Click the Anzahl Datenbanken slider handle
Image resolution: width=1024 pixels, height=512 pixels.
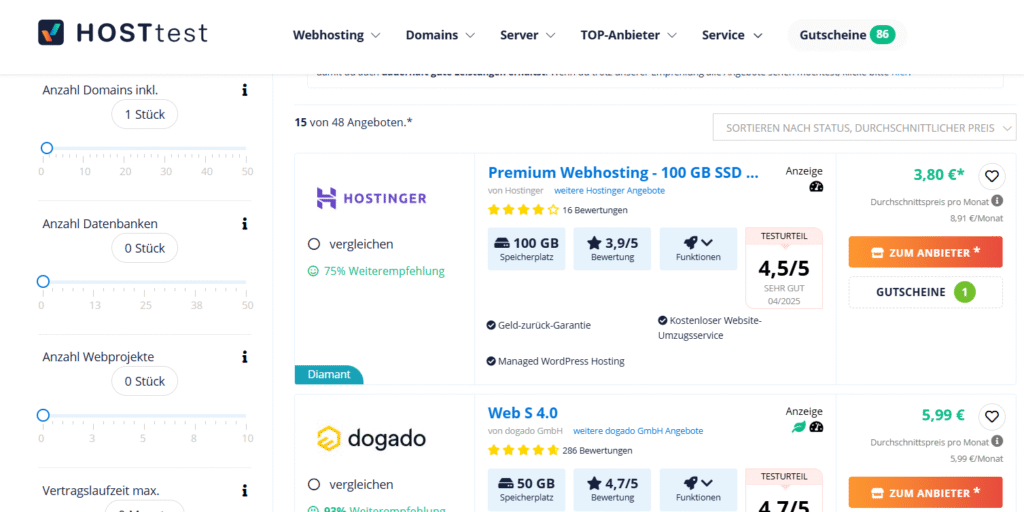pyautogui.click(x=43, y=282)
